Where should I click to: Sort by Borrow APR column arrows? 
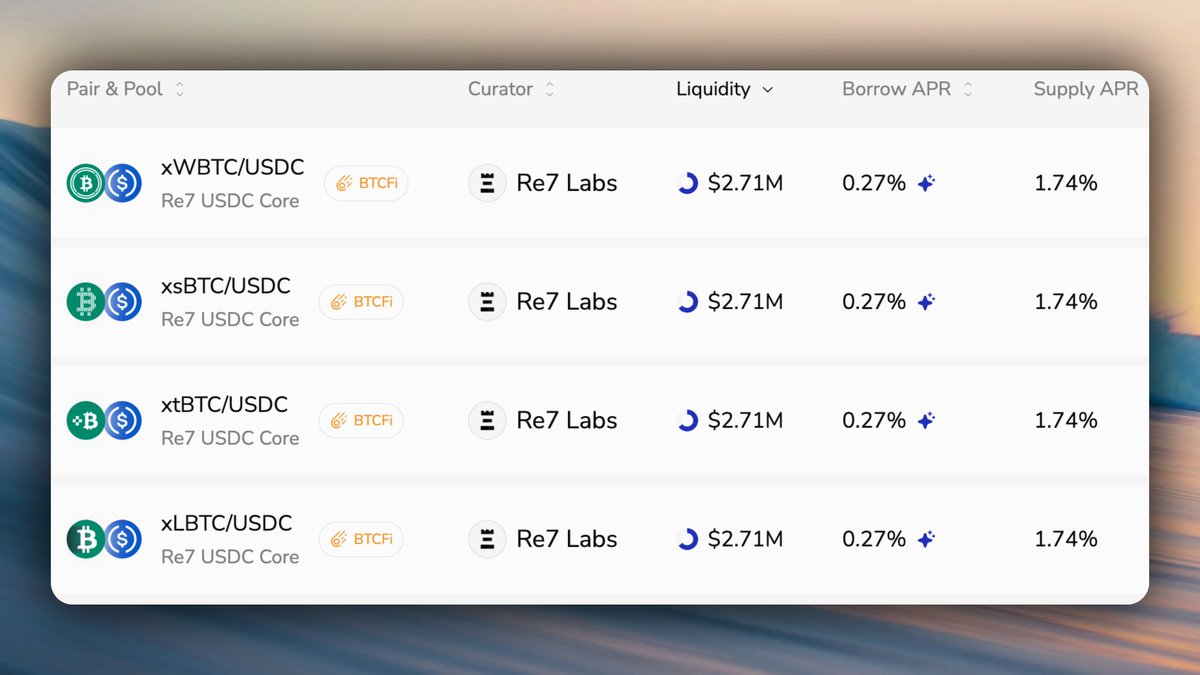click(x=967, y=89)
